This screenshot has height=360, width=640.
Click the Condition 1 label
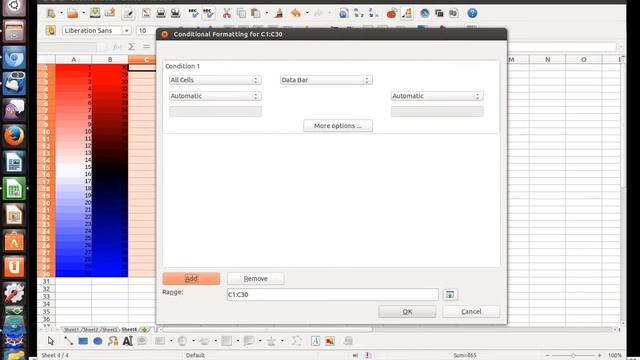(x=182, y=66)
